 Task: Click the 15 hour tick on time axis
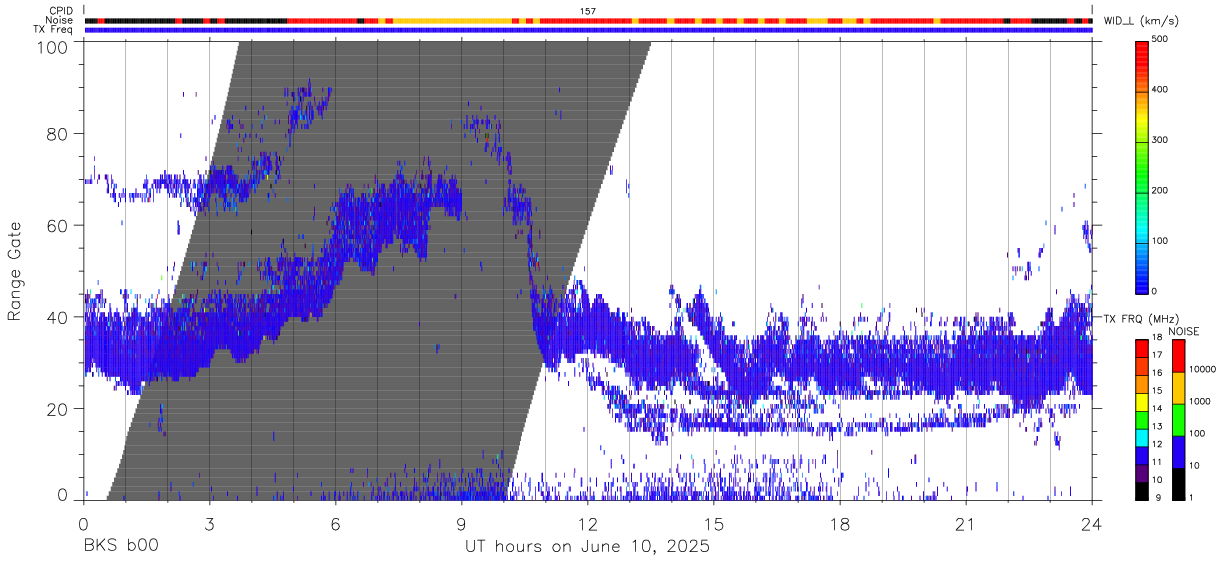click(x=714, y=524)
